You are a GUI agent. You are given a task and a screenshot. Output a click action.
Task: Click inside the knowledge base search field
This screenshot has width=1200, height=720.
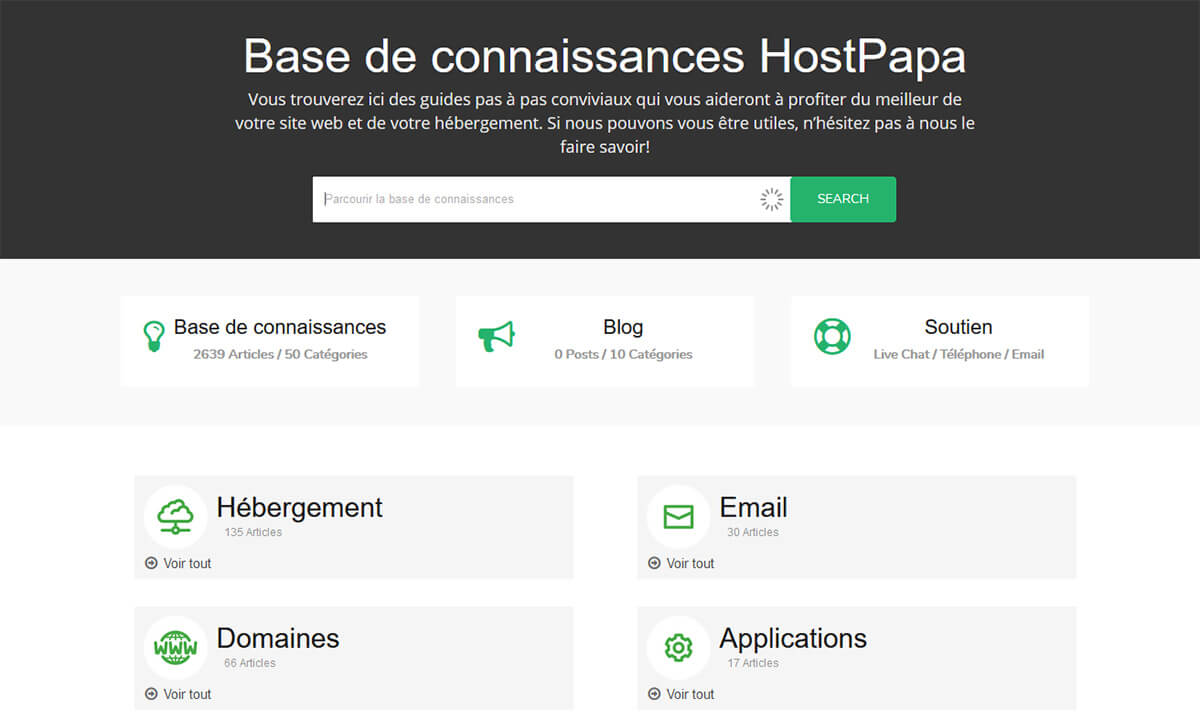pos(500,199)
